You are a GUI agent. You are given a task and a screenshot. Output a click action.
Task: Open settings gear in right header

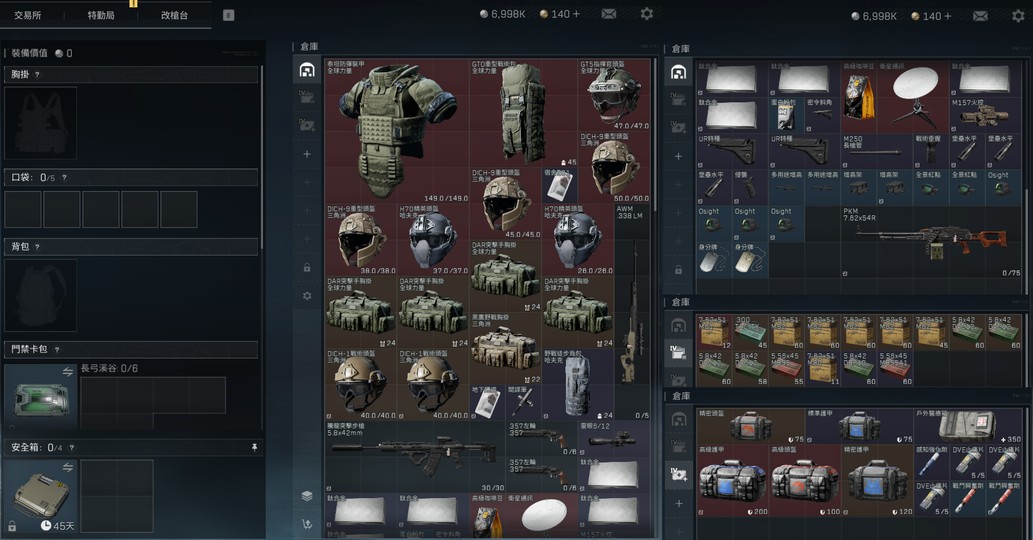pos(1019,15)
